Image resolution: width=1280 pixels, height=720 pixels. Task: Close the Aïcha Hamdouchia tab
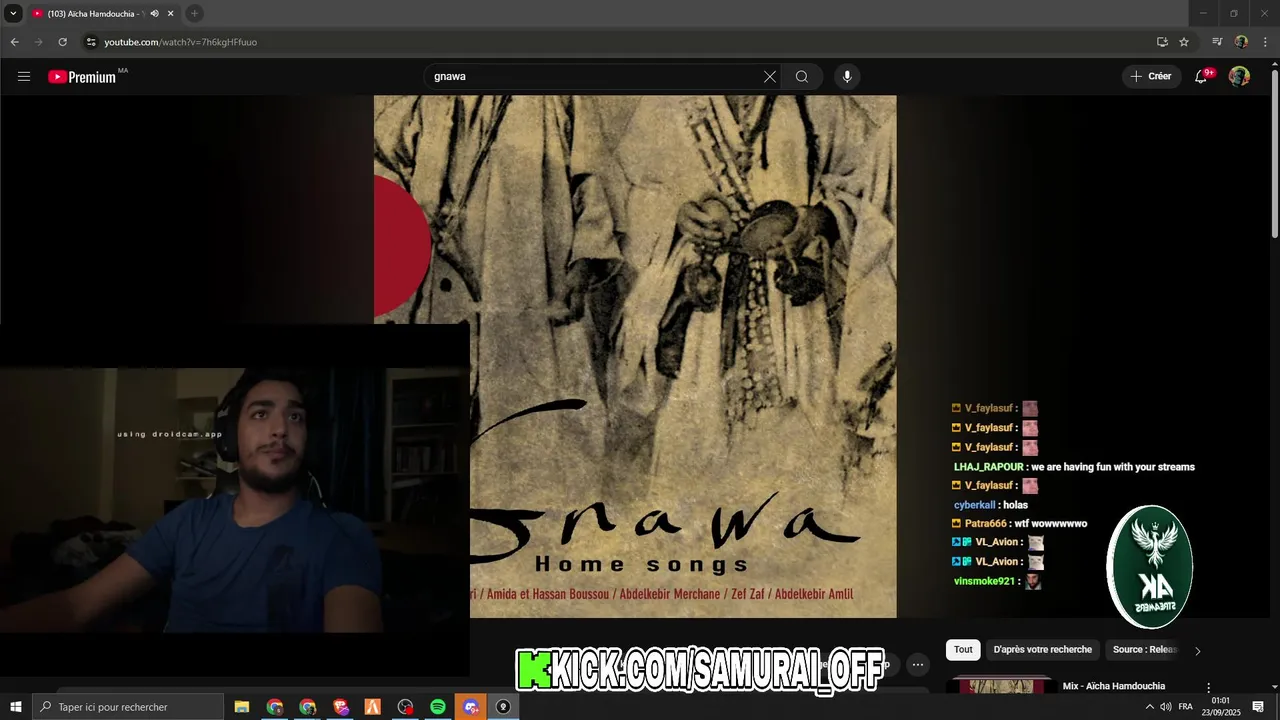pyautogui.click(x=171, y=14)
